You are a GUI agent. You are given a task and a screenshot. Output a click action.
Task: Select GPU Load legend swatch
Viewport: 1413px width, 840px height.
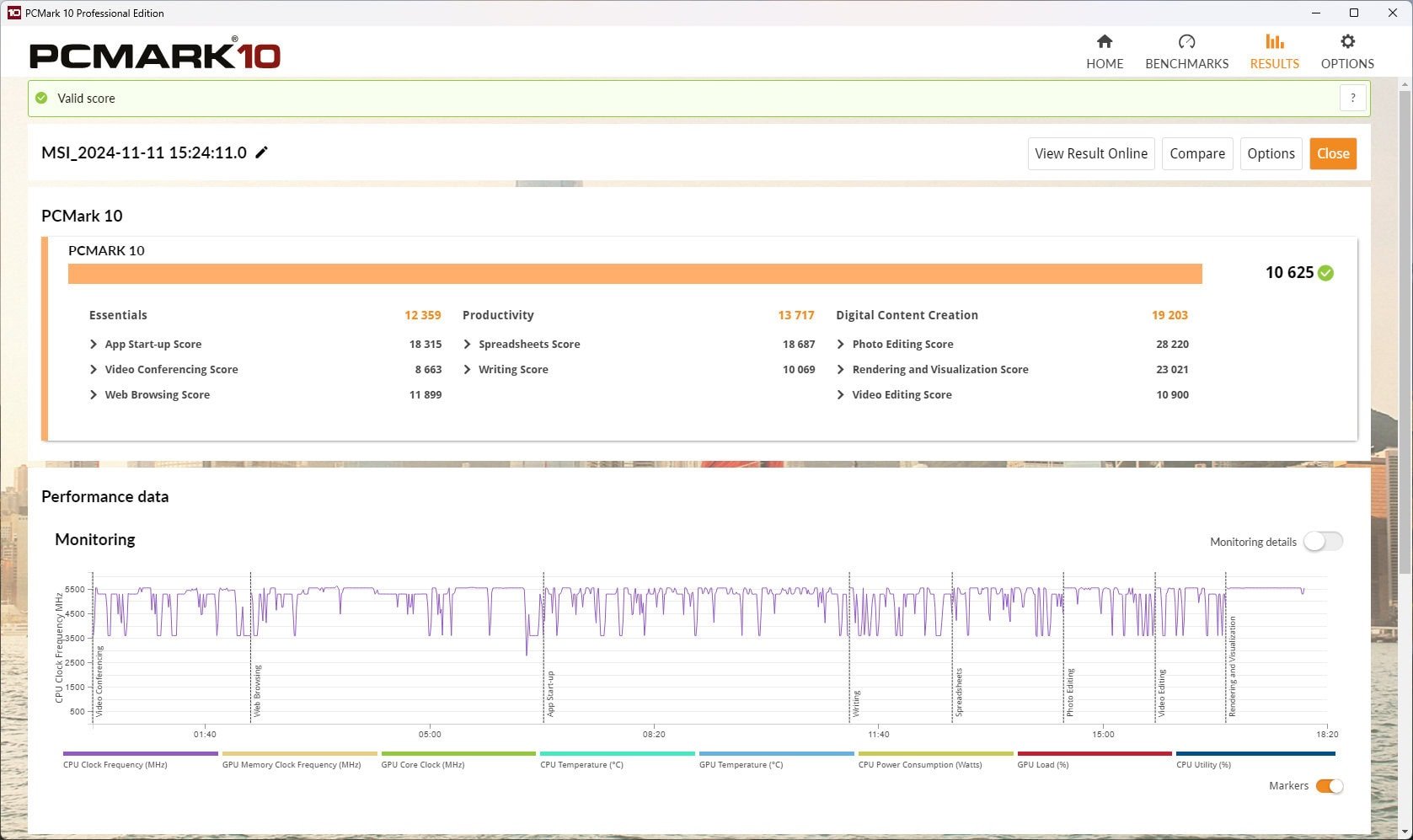[x=1095, y=753]
